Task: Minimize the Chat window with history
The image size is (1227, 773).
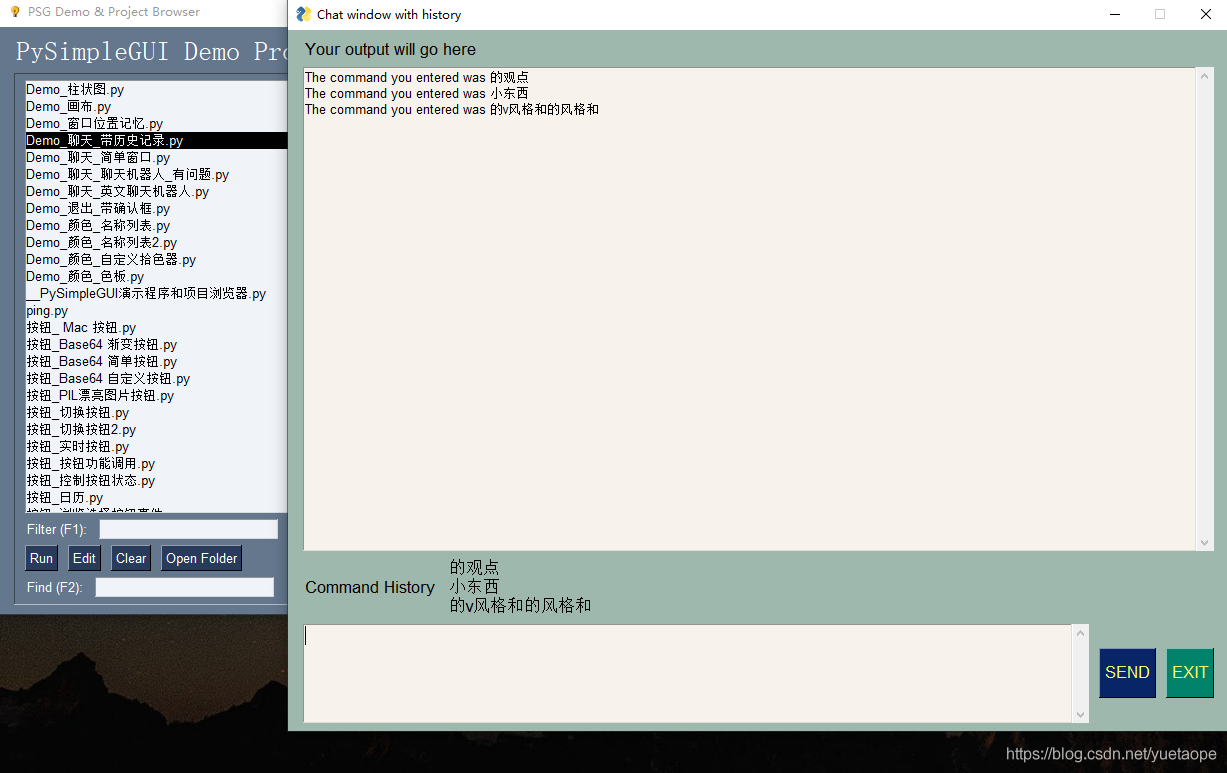Action: tap(1114, 14)
